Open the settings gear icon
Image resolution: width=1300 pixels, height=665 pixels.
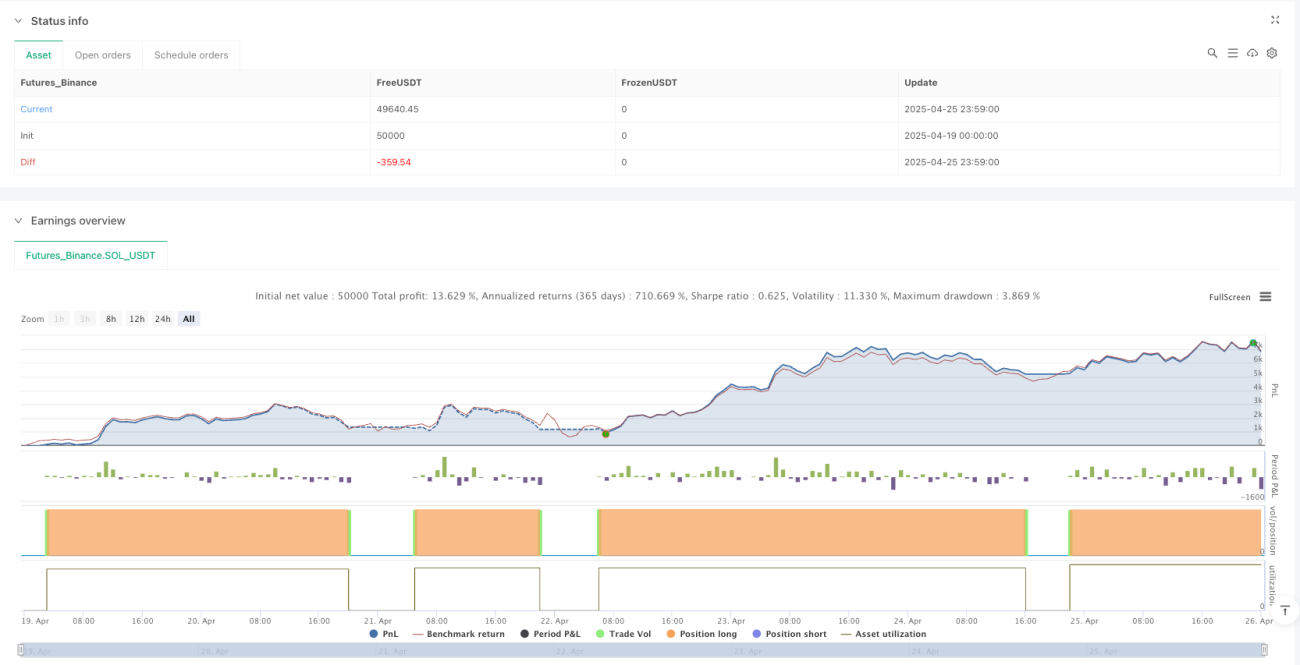coord(1272,53)
